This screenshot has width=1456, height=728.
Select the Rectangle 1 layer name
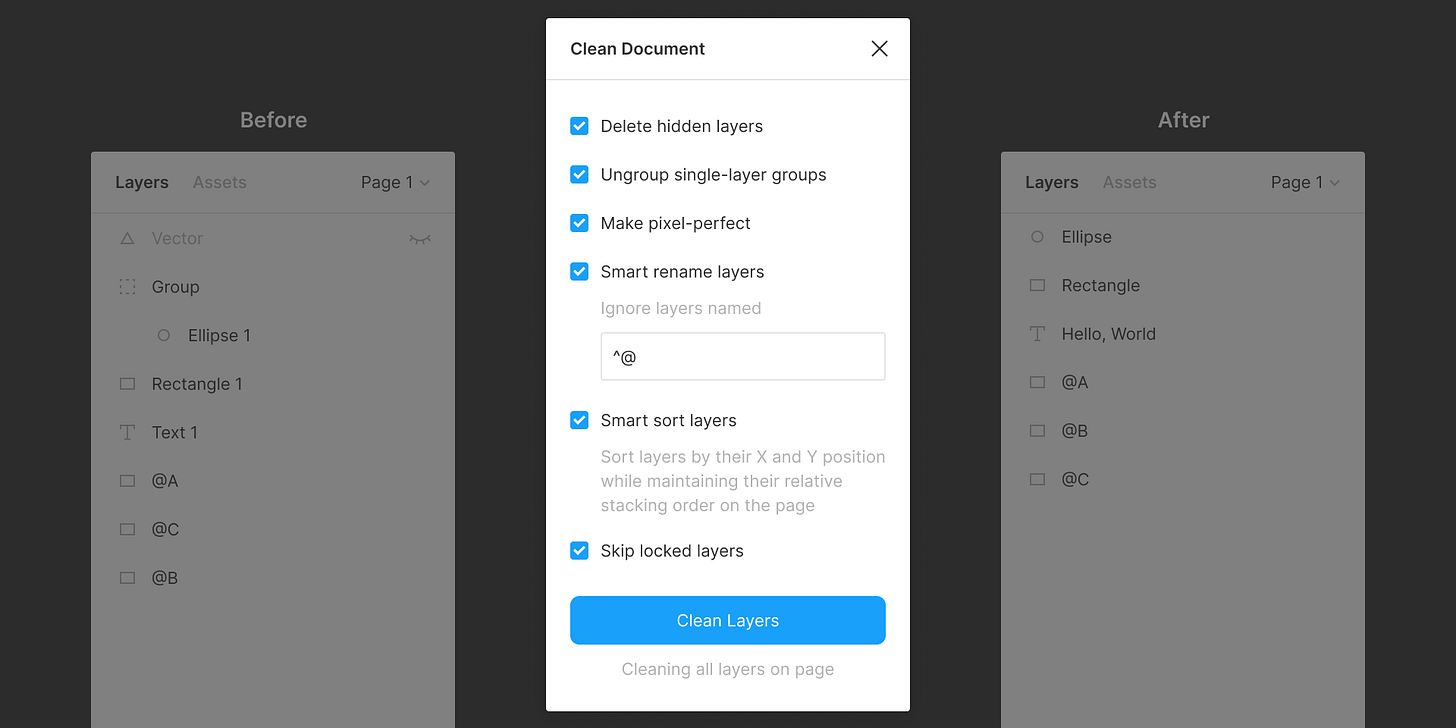click(197, 384)
